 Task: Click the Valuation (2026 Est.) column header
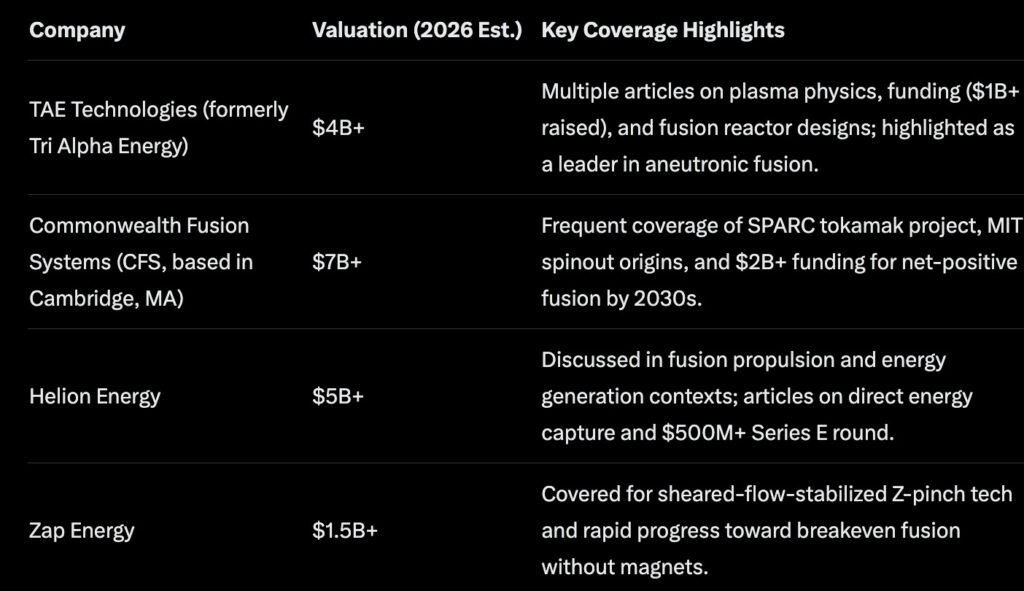pyautogui.click(x=417, y=30)
